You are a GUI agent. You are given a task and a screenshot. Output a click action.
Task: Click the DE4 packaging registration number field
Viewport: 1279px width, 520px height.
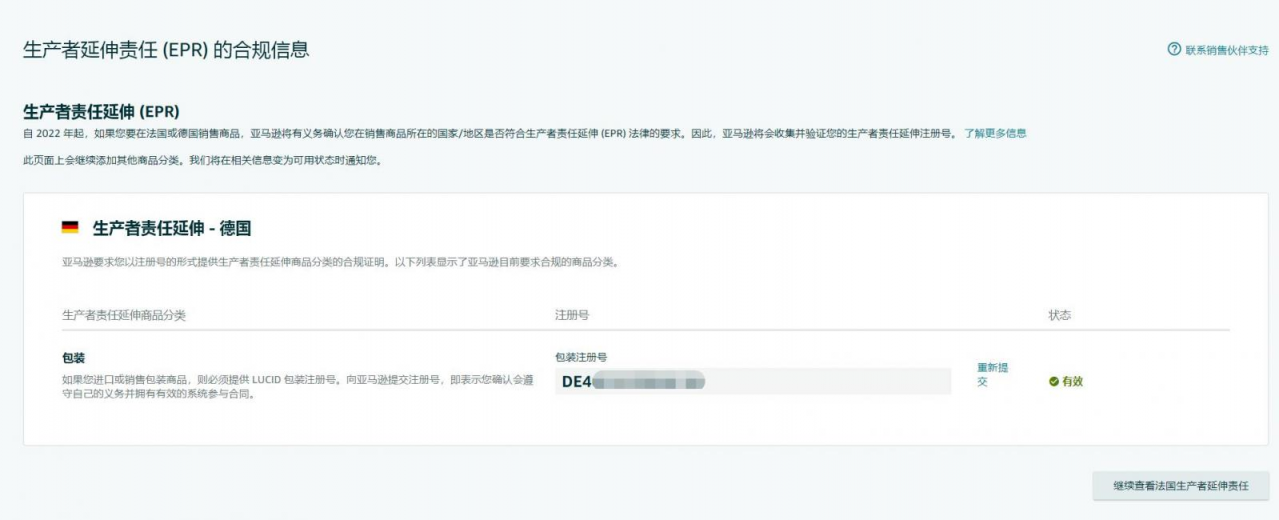pos(752,381)
